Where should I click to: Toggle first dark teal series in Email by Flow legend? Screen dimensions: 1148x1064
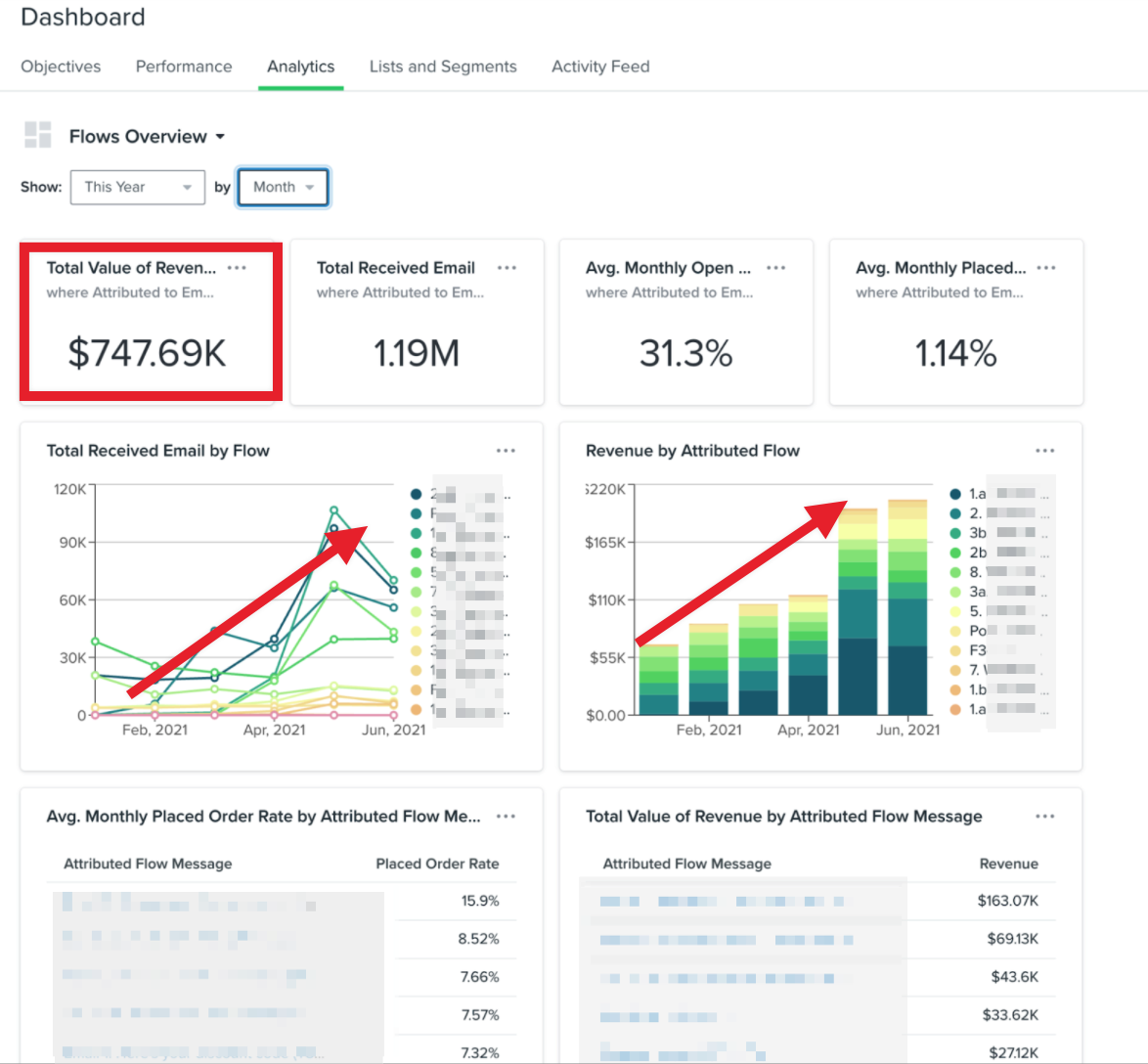pyautogui.click(x=417, y=494)
